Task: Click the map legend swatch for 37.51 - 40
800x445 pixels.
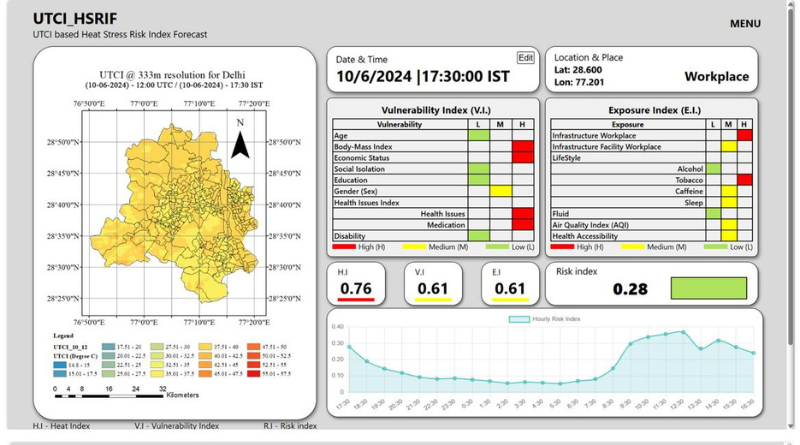Action: click(205, 347)
